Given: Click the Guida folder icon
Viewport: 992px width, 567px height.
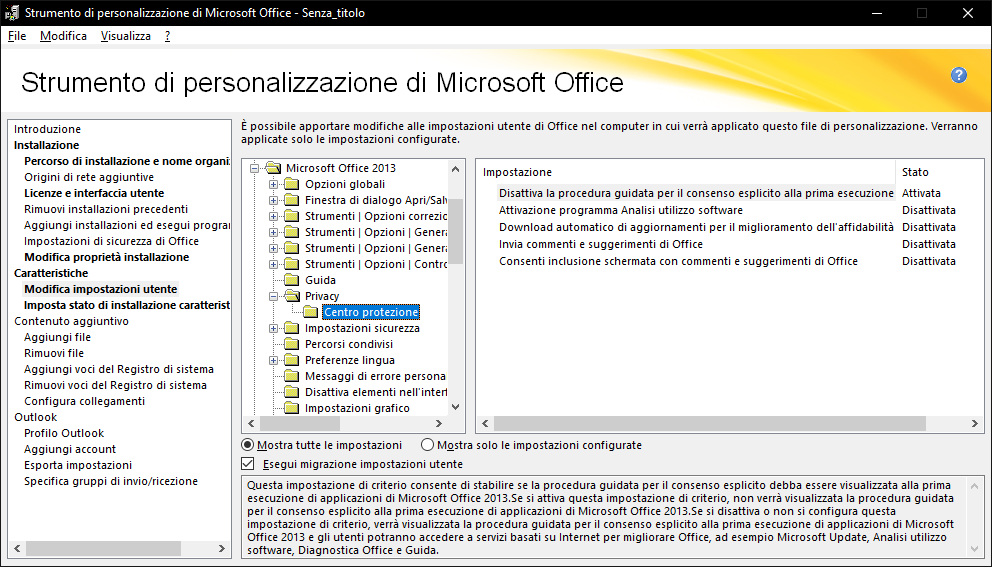Looking at the screenshot, I should pos(291,280).
